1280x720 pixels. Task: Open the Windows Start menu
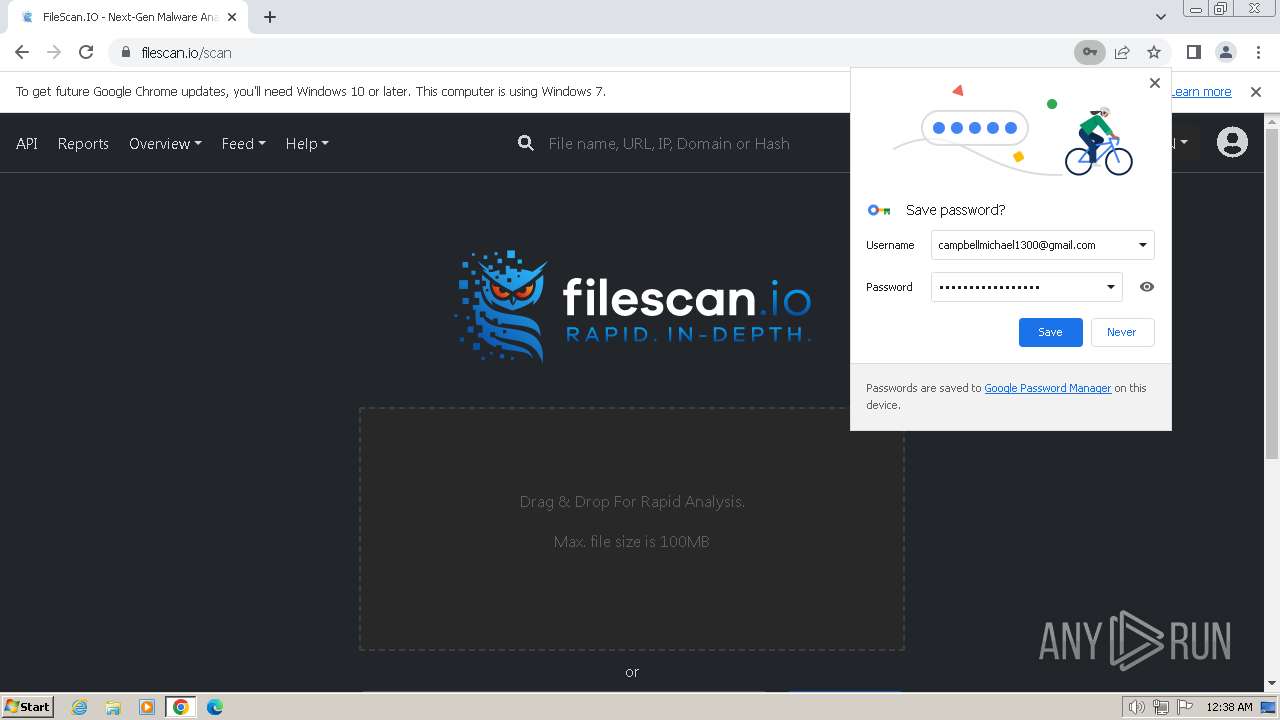point(28,706)
